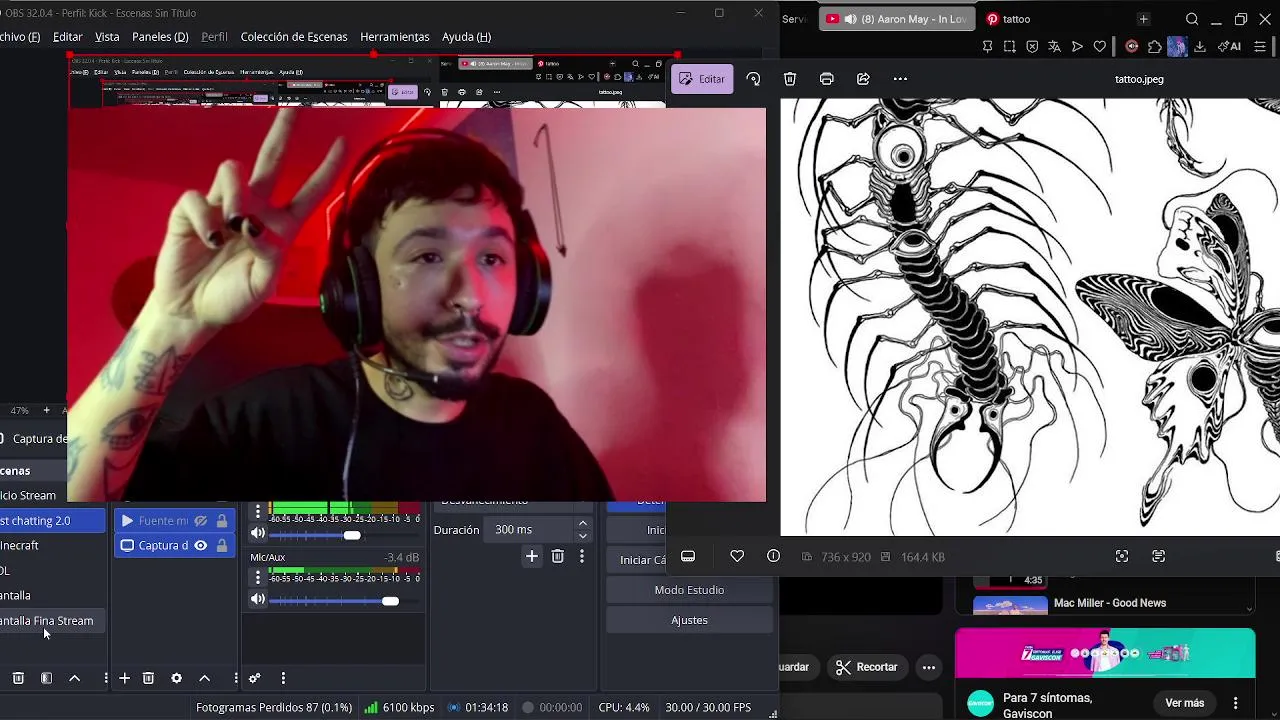Viewport: 1280px width, 720px height.
Task: Print the tattoo image
Action: tap(826, 79)
